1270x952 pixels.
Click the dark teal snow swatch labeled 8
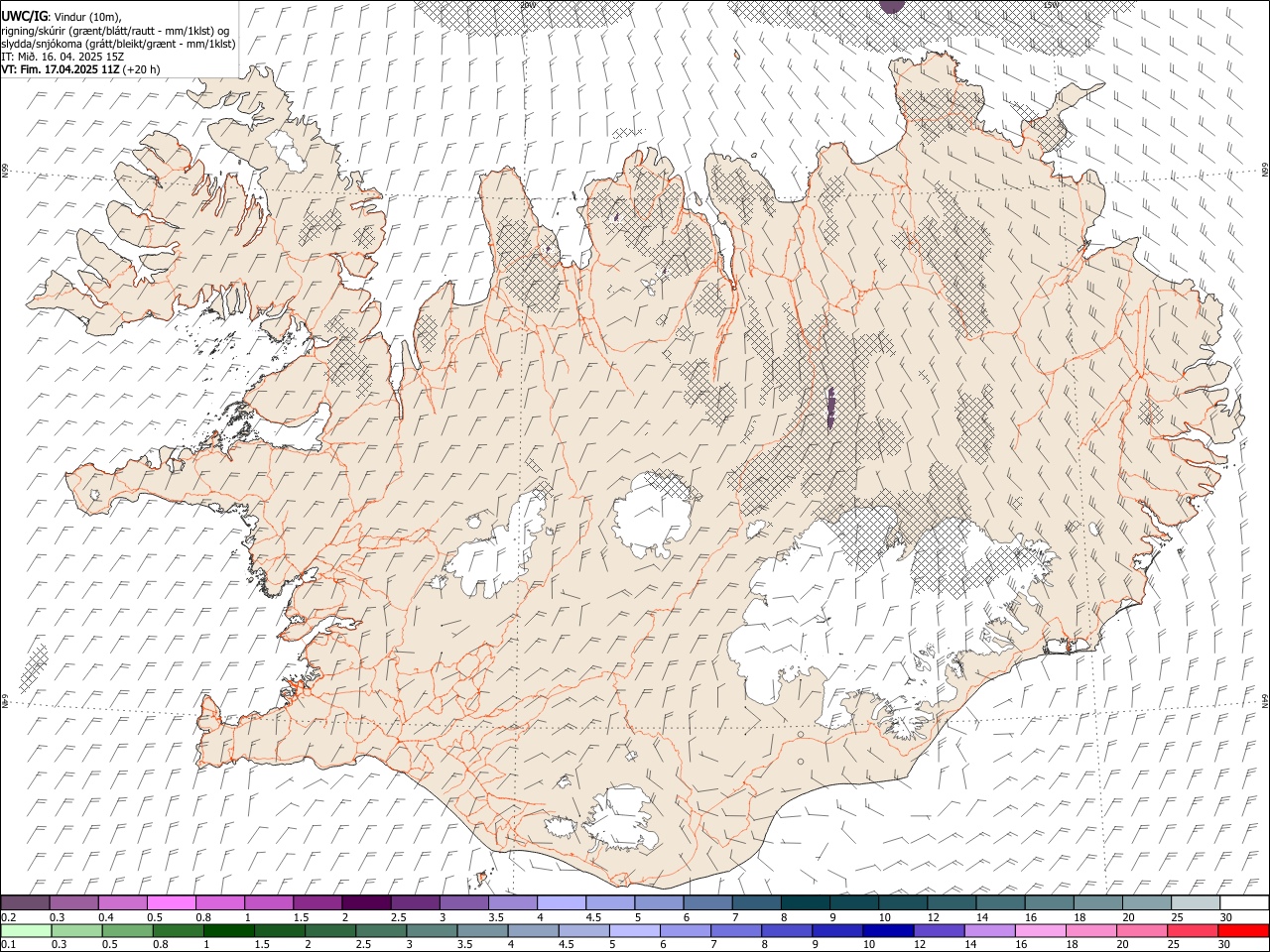(807, 902)
